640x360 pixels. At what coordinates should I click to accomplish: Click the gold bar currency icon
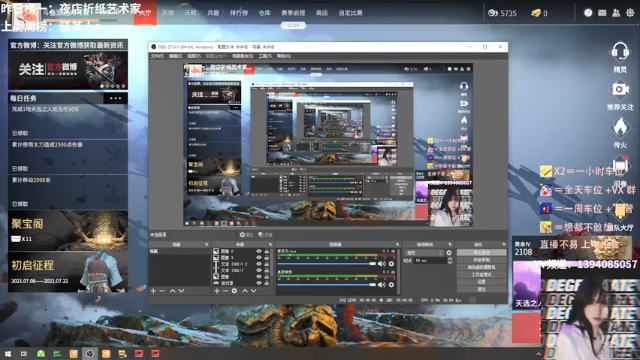click(x=536, y=13)
